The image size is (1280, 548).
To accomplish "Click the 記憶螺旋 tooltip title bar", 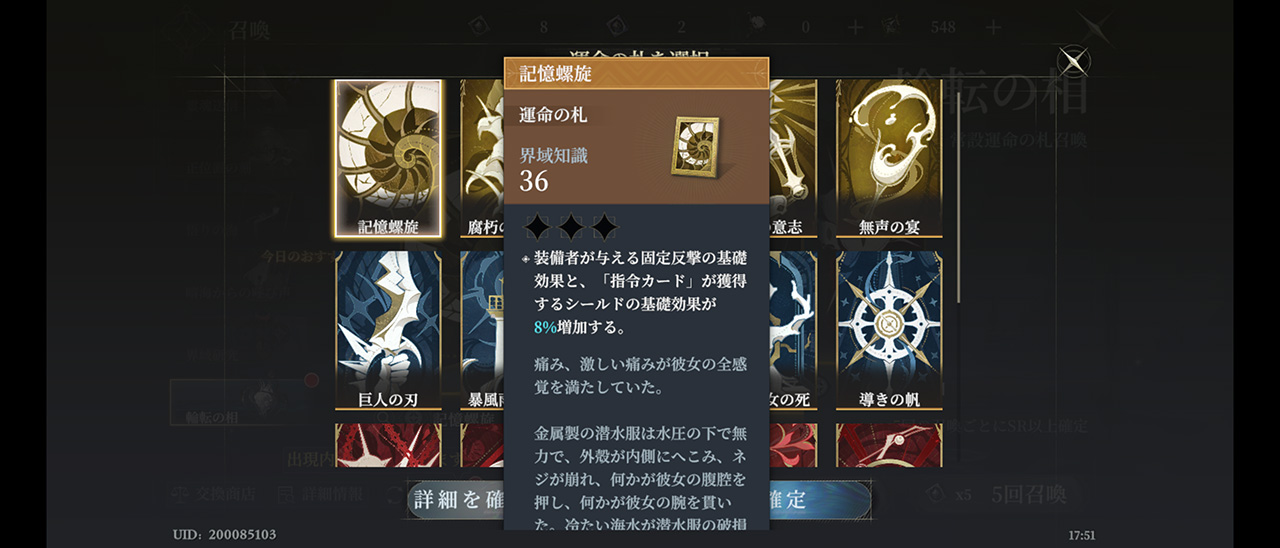I will (x=637, y=74).
